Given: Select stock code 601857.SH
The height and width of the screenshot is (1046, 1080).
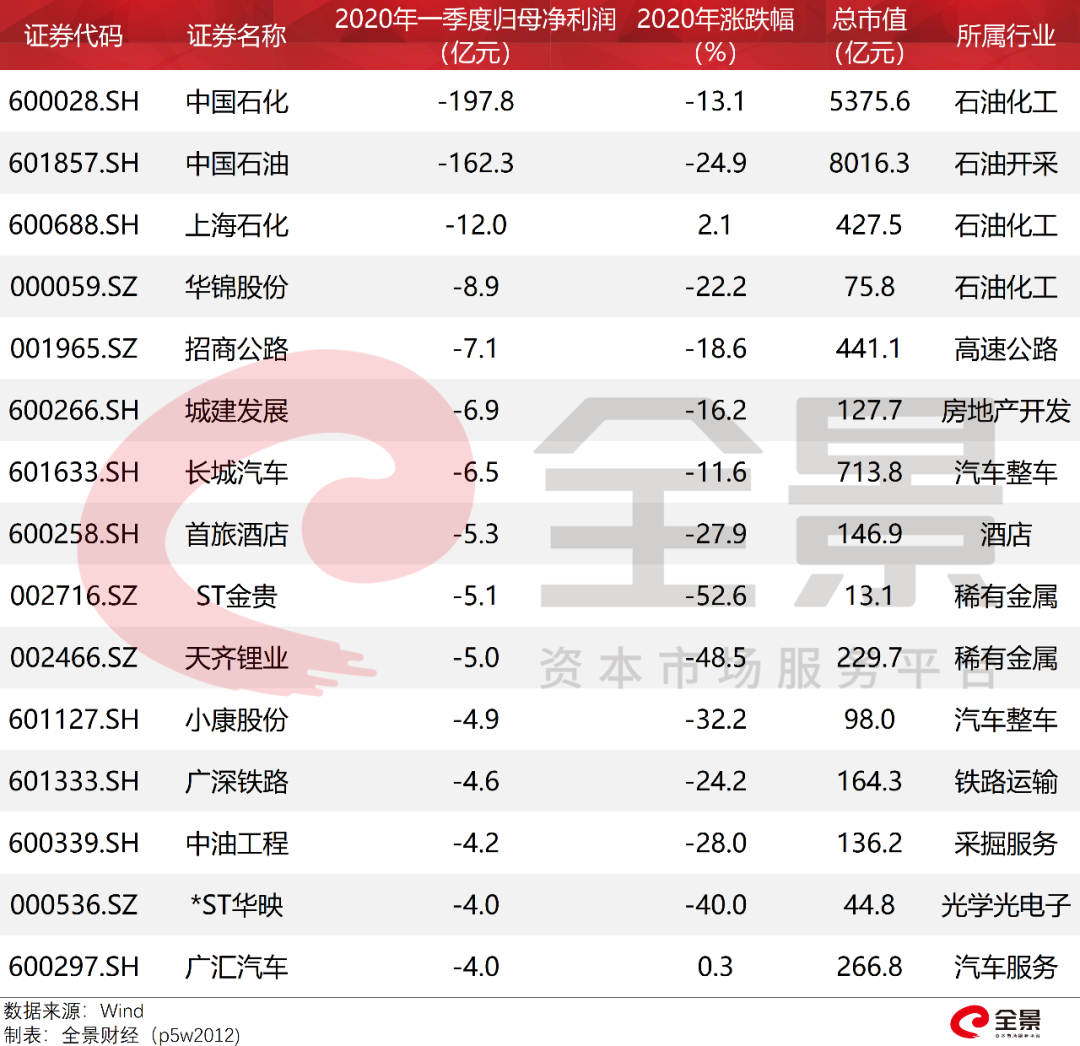Looking at the screenshot, I should [x=74, y=164].
